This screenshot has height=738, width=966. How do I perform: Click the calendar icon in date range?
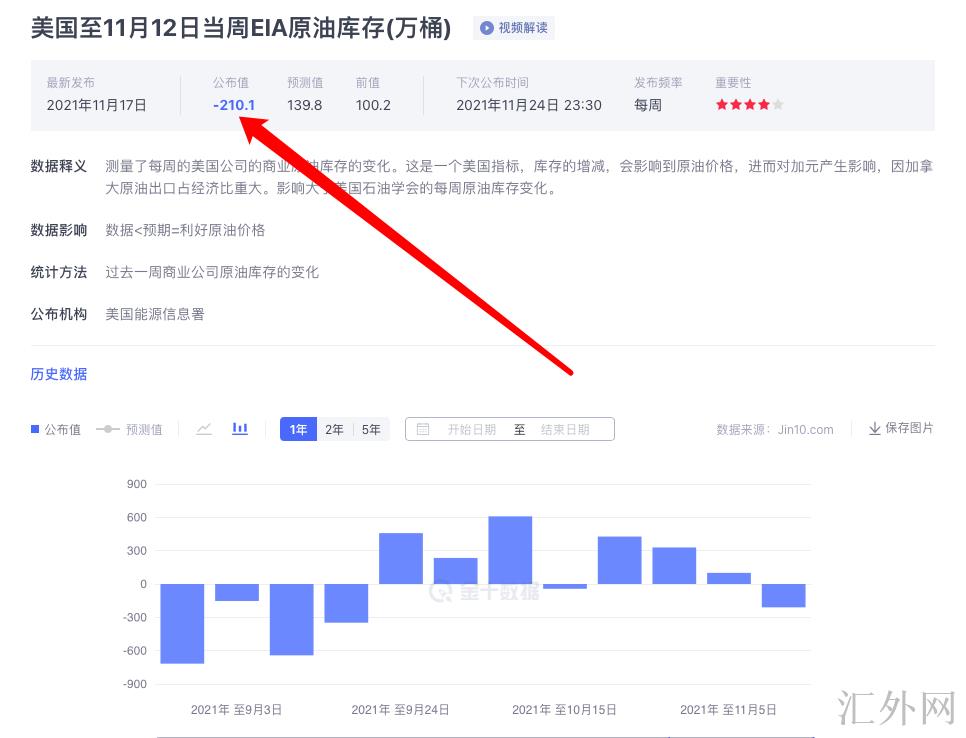pyautogui.click(x=423, y=429)
